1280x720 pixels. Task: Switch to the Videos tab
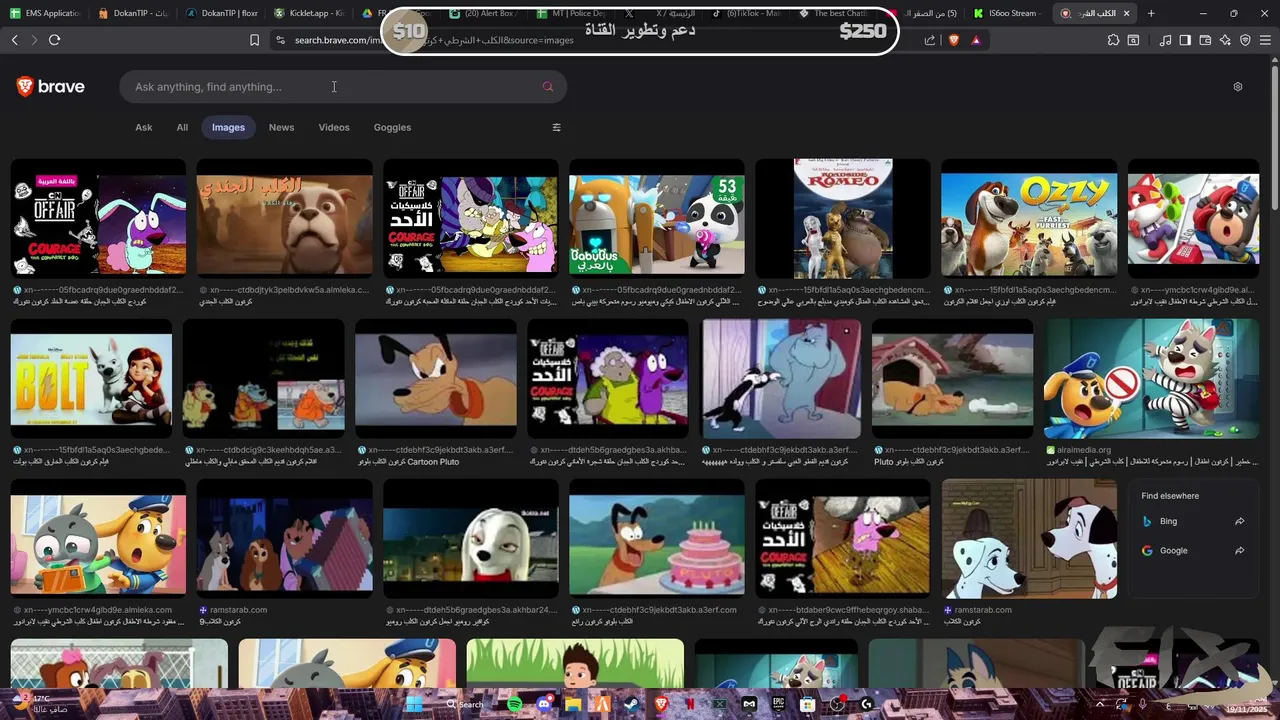point(334,127)
